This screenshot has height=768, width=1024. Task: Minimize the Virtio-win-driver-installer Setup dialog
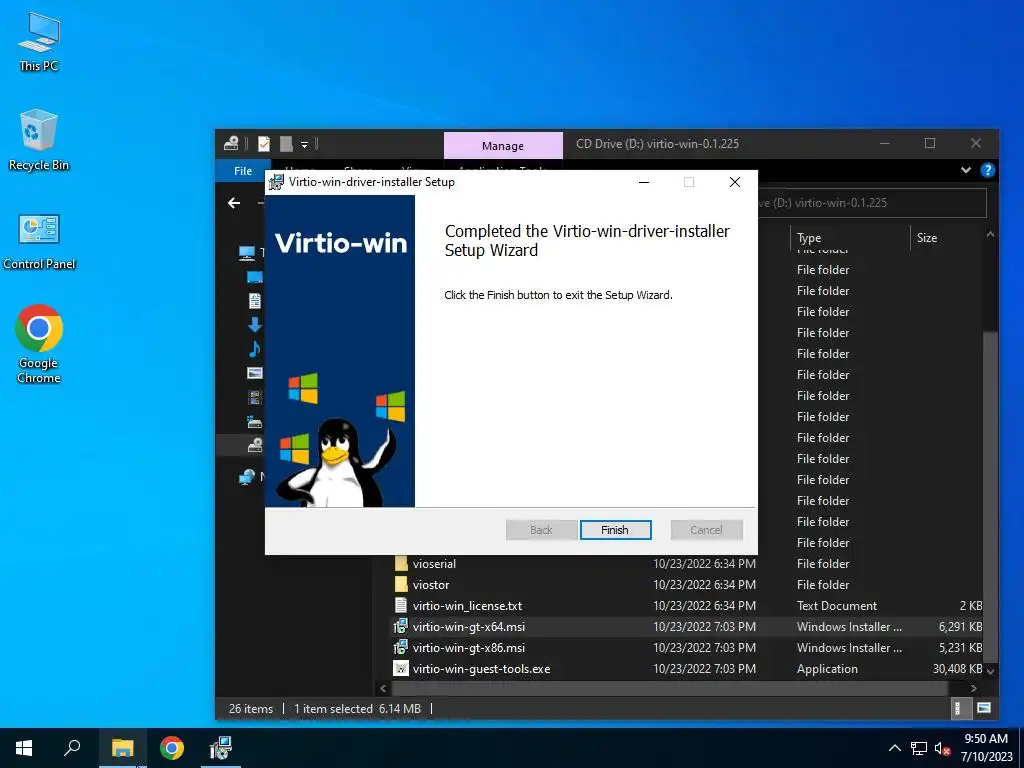point(644,182)
